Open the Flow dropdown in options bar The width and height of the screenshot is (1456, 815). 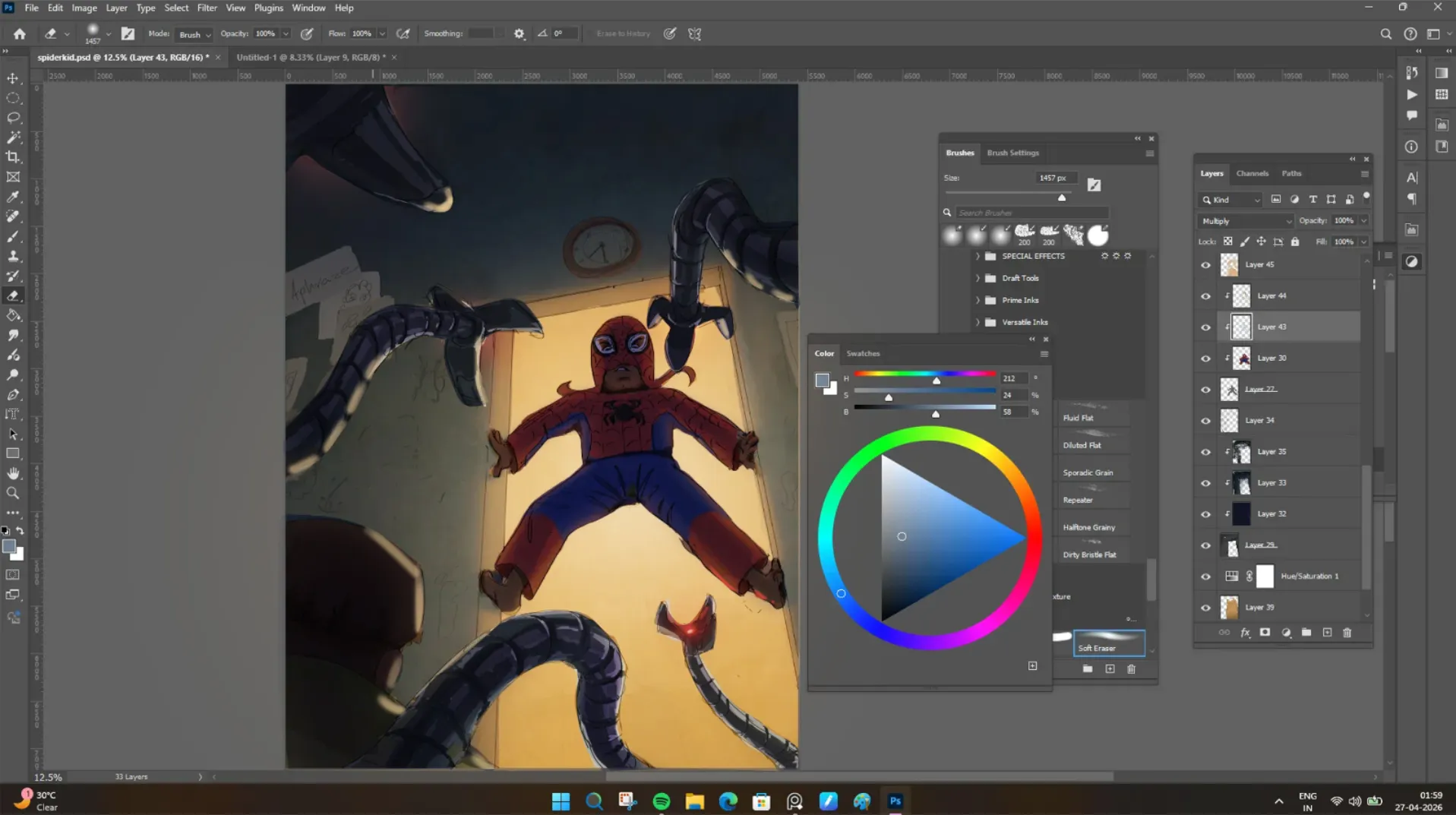tap(382, 33)
